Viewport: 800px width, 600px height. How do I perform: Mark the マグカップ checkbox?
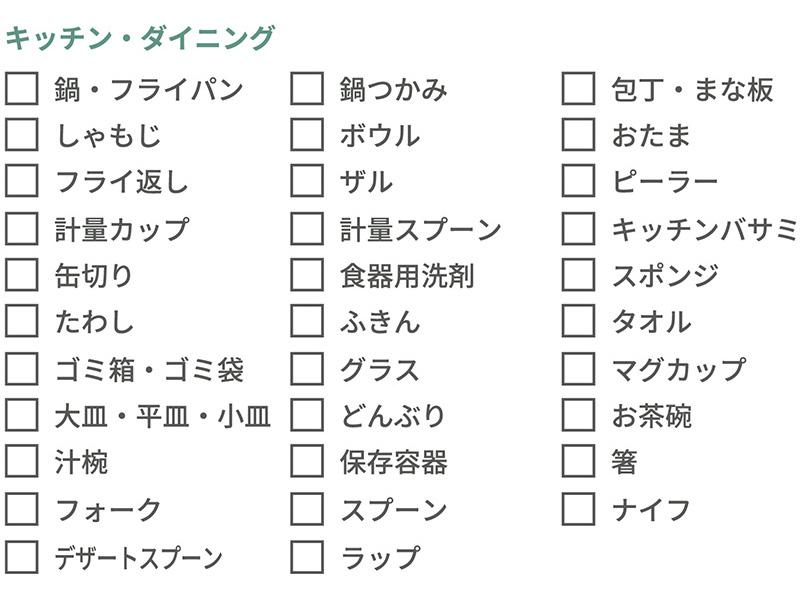(x=579, y=368)
